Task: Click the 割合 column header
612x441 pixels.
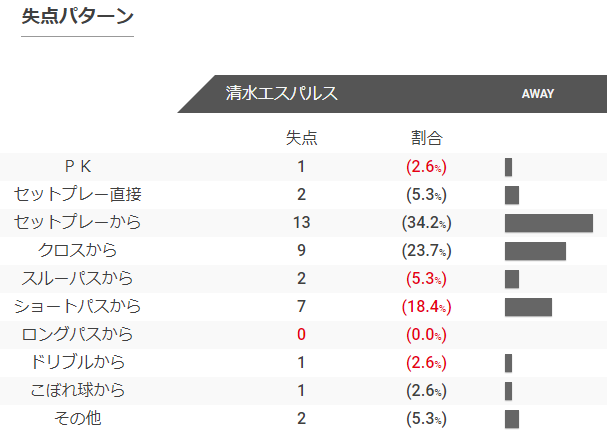Action: click(427, 138)
